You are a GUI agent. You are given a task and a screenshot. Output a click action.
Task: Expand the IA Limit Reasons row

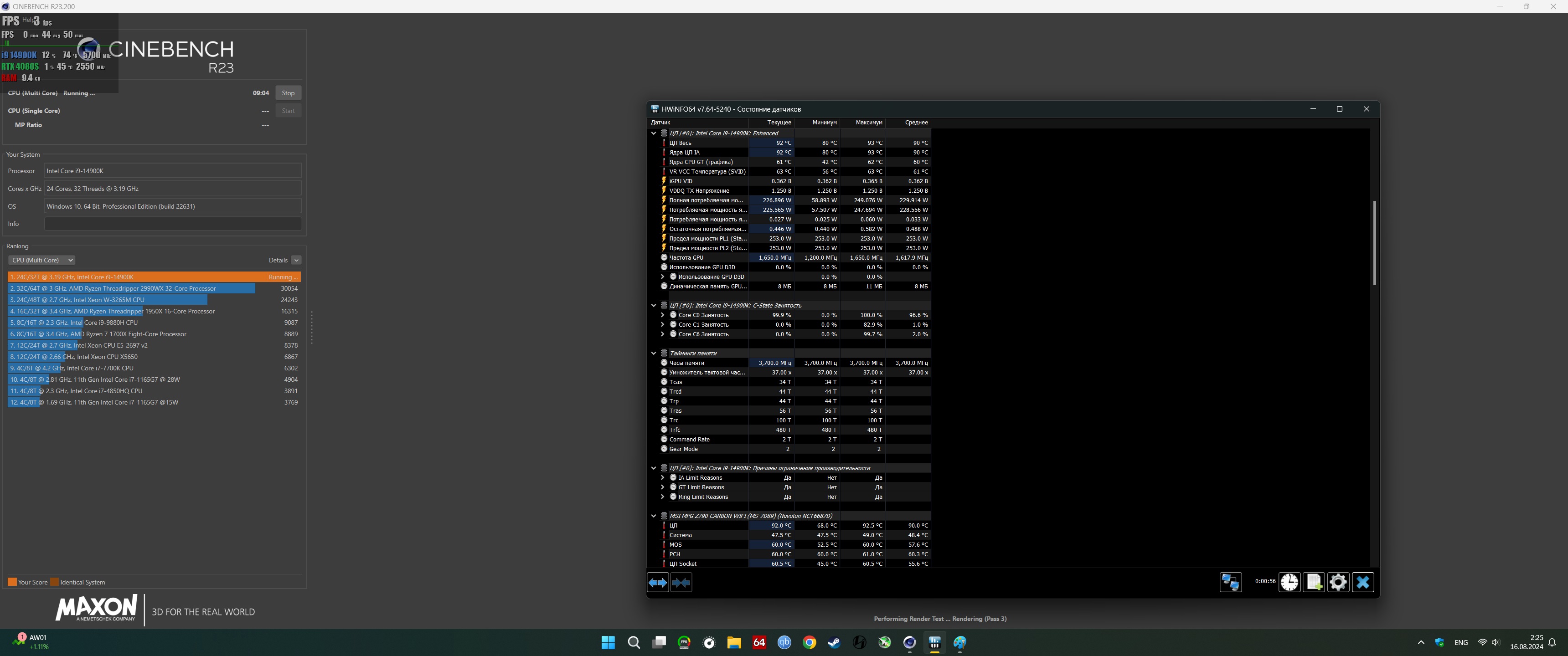[662, 478]
